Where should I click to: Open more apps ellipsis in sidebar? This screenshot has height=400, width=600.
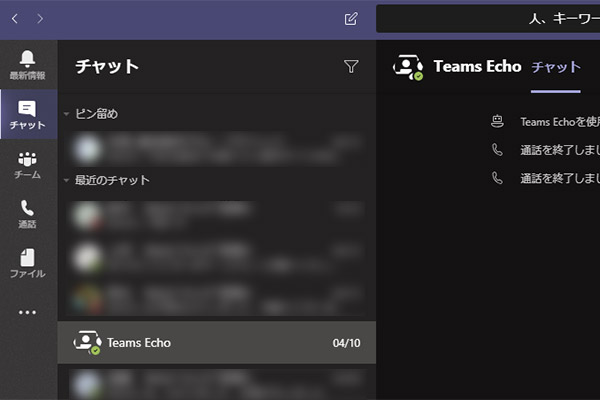click(28, 312)
